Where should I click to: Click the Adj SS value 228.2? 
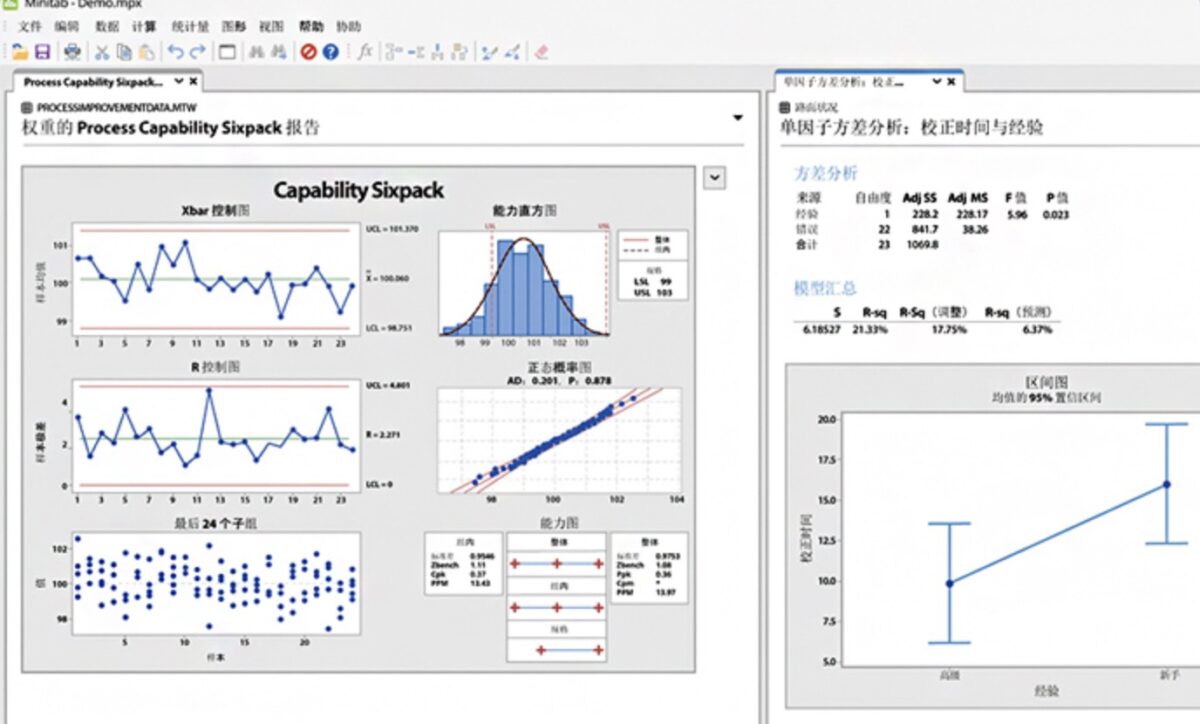coord(927,213)
